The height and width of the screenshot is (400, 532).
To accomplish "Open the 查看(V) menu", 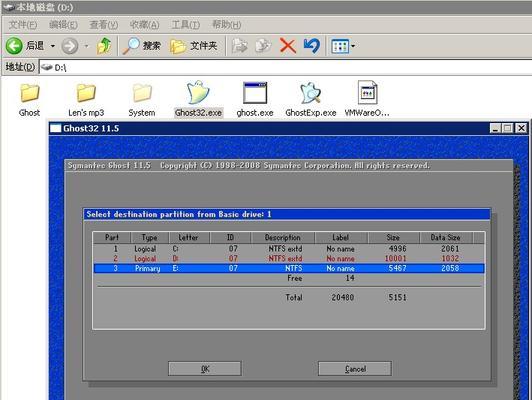I will 104,25.
